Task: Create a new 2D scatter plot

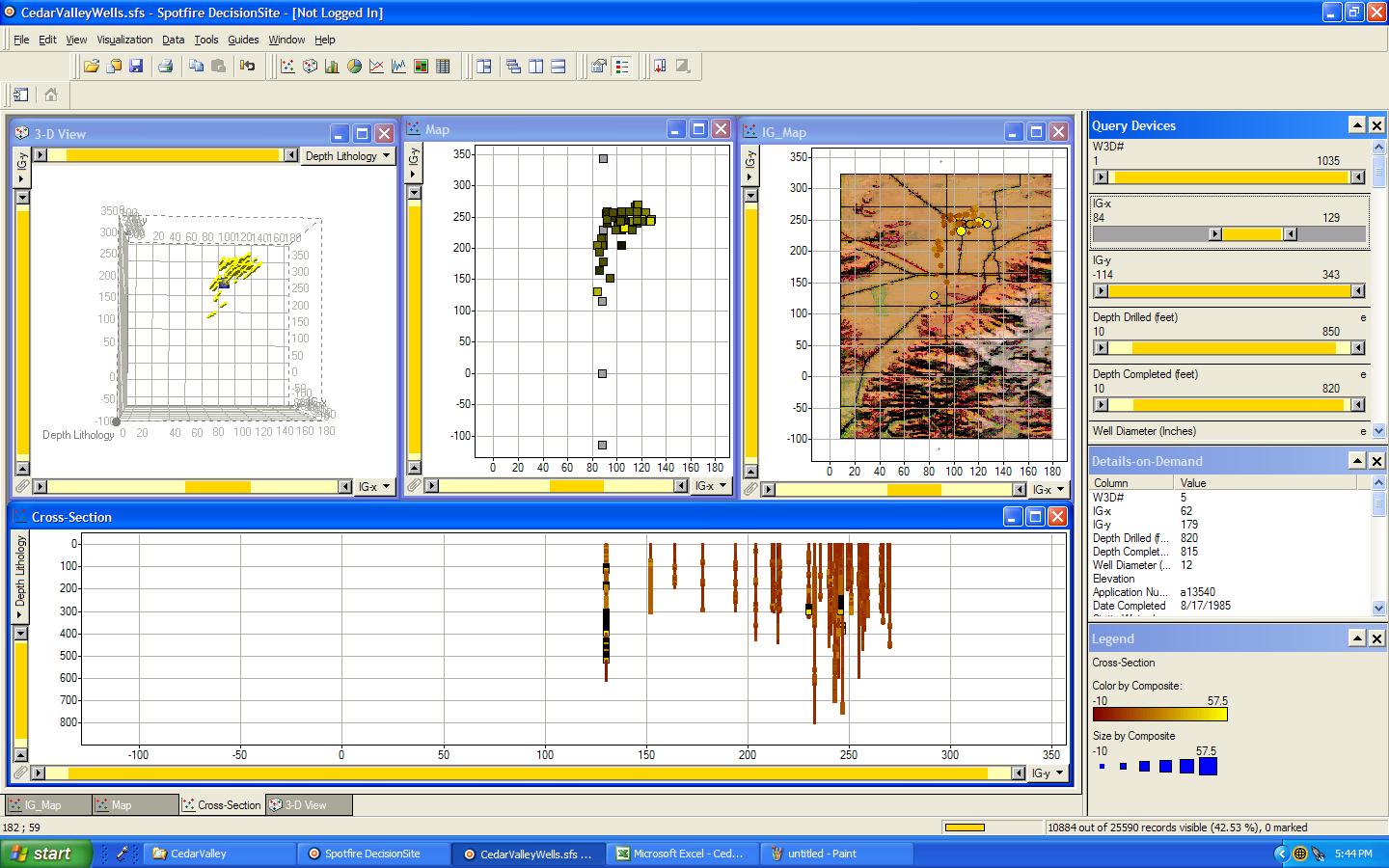Action: click(x=287, y=67)
